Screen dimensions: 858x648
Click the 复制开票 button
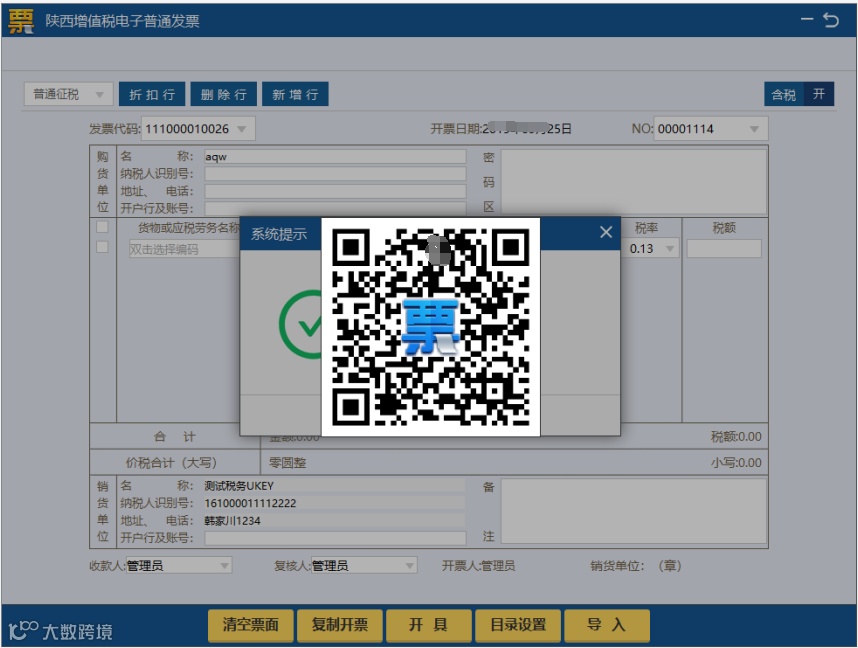[x=340, y=625]
